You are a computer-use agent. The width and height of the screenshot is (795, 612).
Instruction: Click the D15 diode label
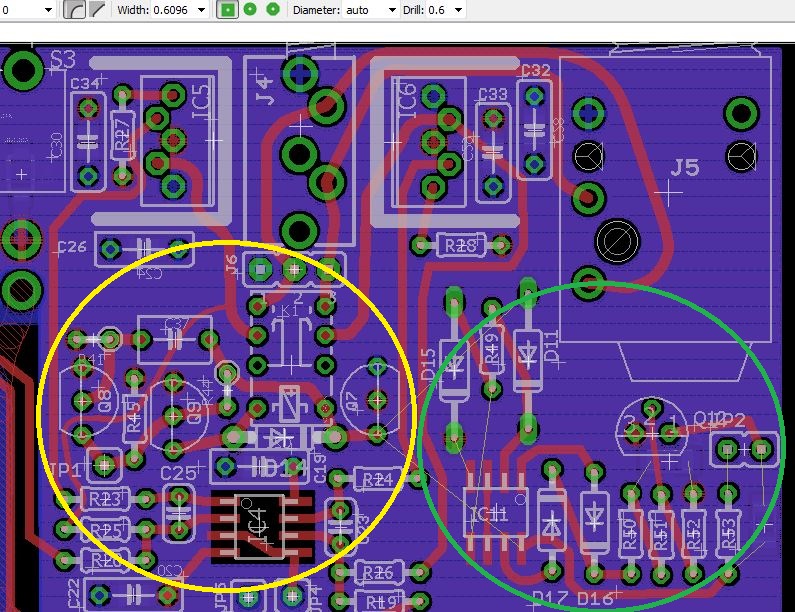[x=429, y=365]
